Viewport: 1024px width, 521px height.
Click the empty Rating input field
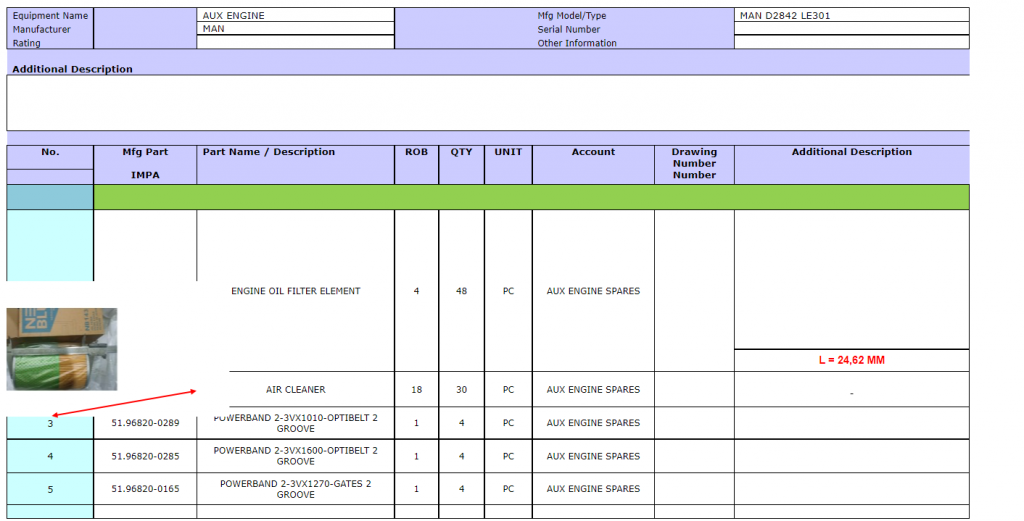coord(295,43)
